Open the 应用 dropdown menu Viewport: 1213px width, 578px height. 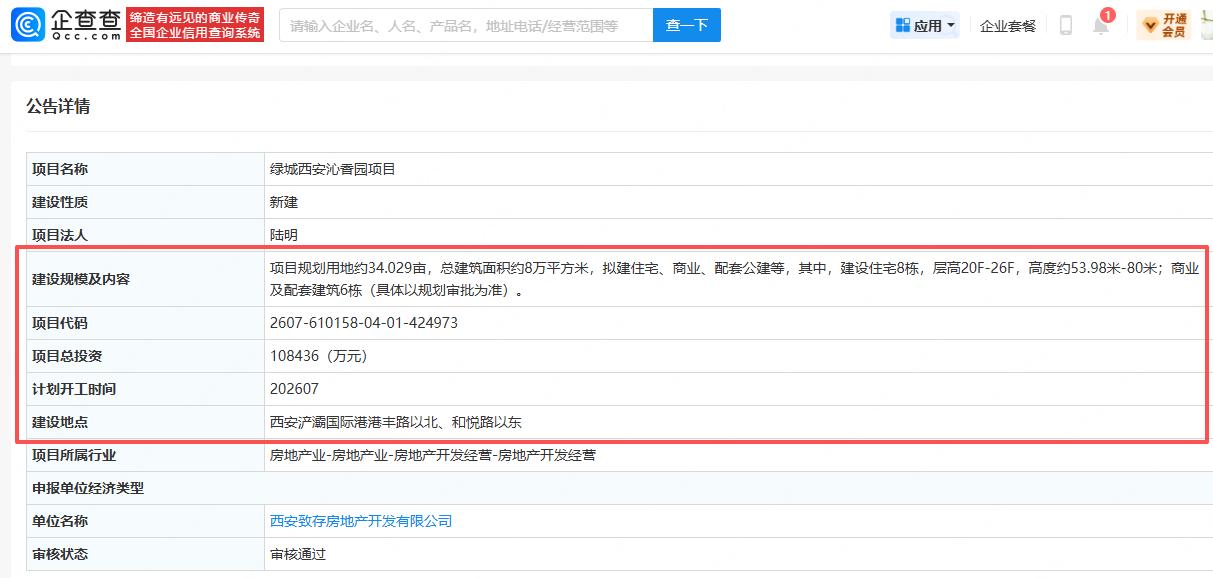[925, 25]
